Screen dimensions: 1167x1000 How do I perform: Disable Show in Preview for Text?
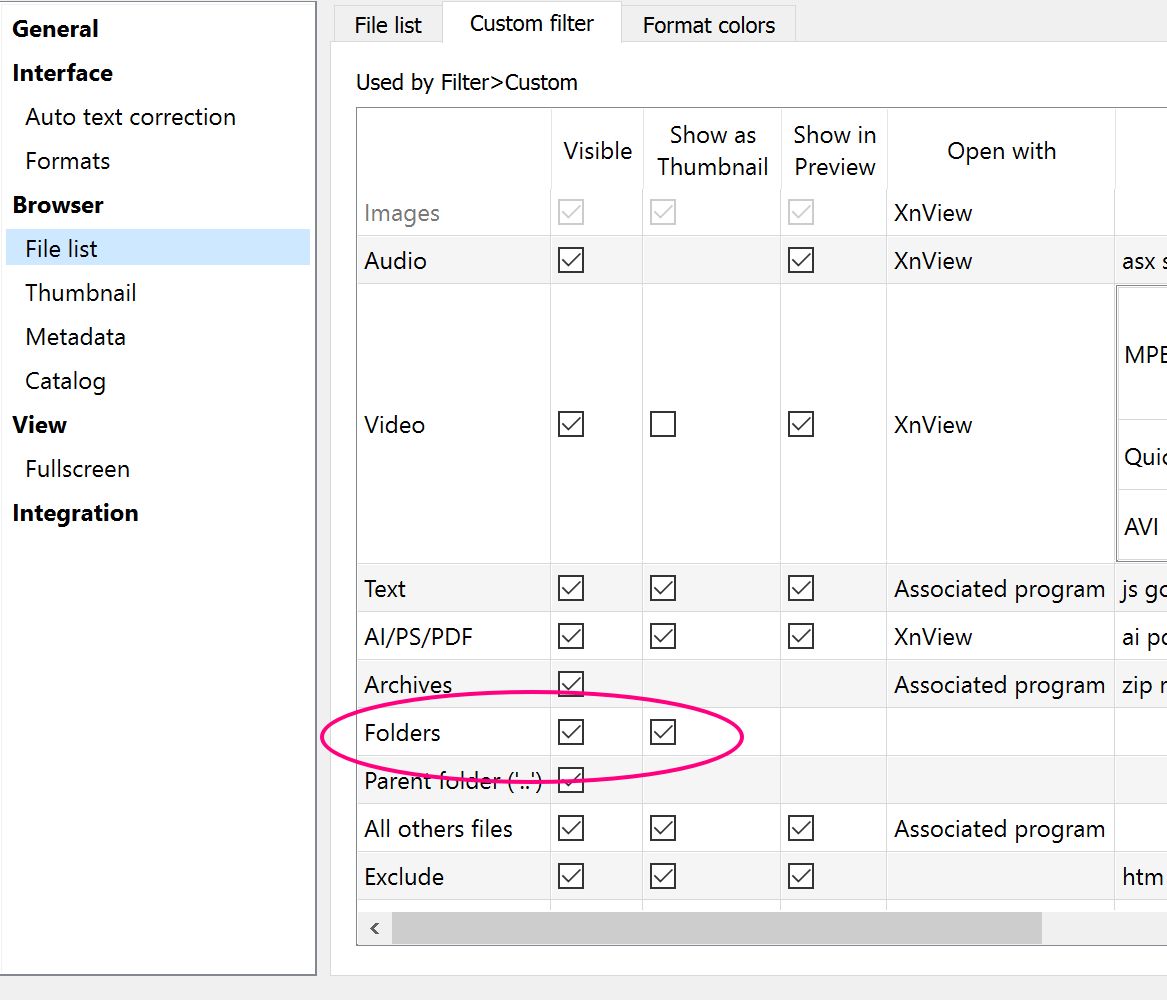(x=801, y=589)
